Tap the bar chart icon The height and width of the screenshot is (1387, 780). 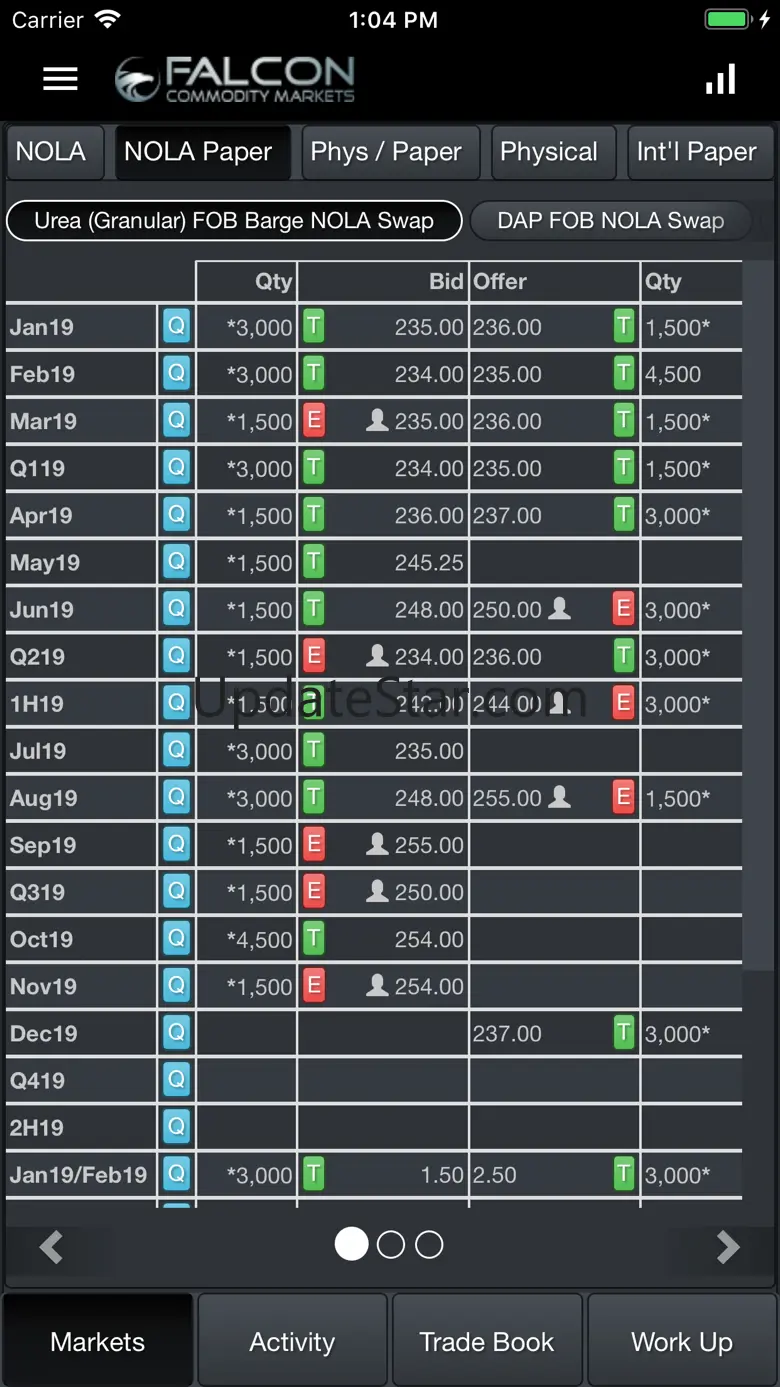720,79
